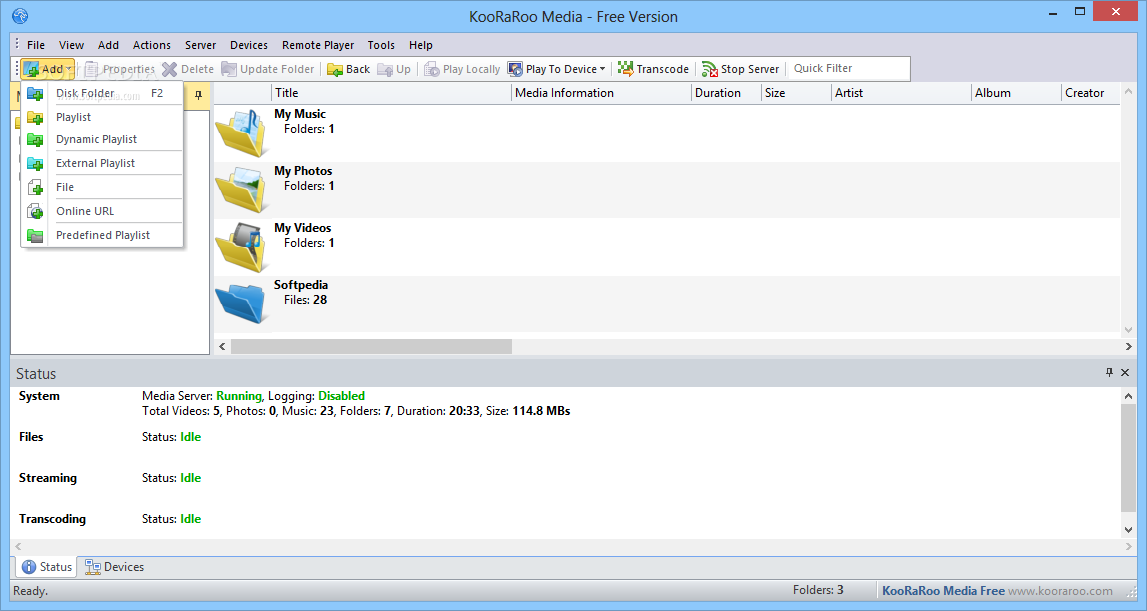1147x611 pixels.
Task: Select the My Videos folder icon
Action: coord(241,247)
